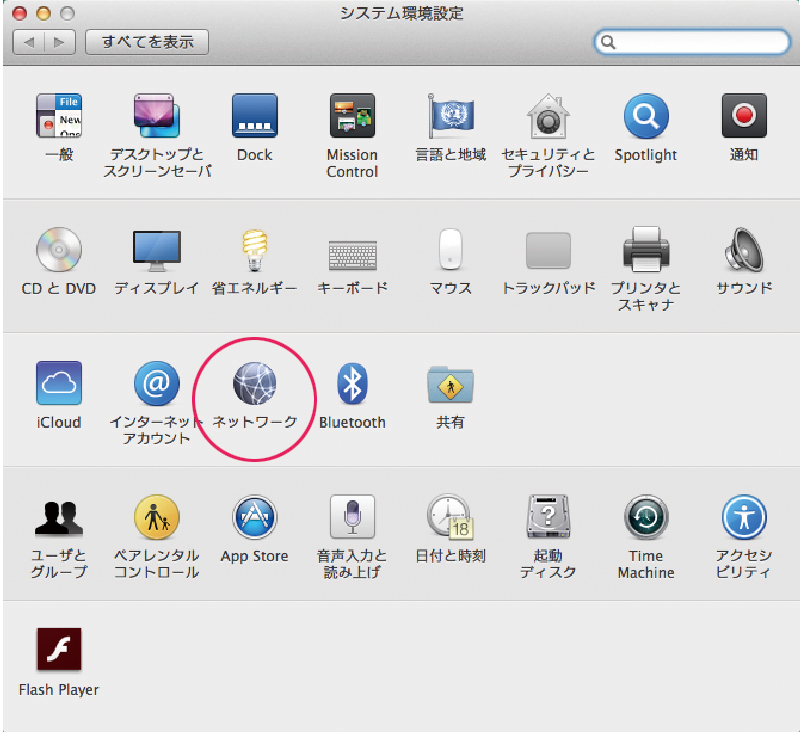Close the システム環境設定 window
Viewport: 802px width, 733px height.
pyautogui.click(x=19, y=13)
